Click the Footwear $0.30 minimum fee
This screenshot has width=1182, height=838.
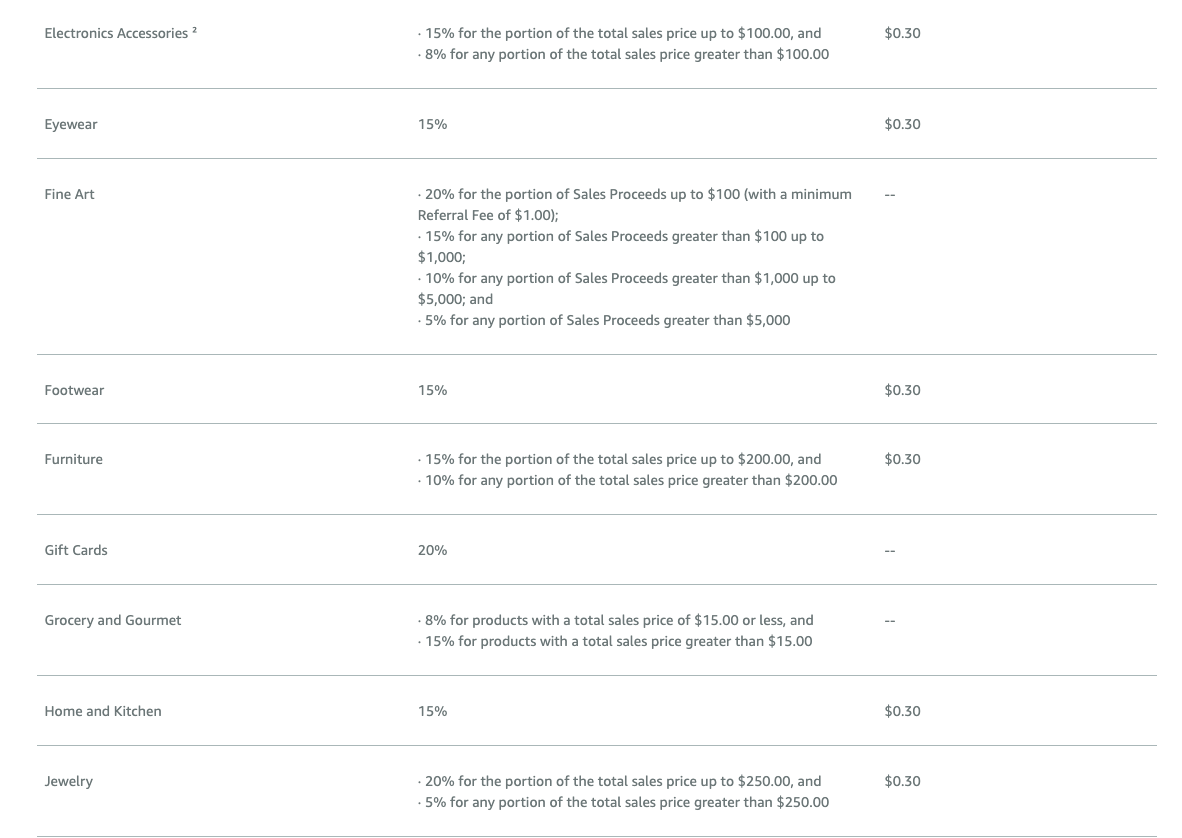point(902,390)
